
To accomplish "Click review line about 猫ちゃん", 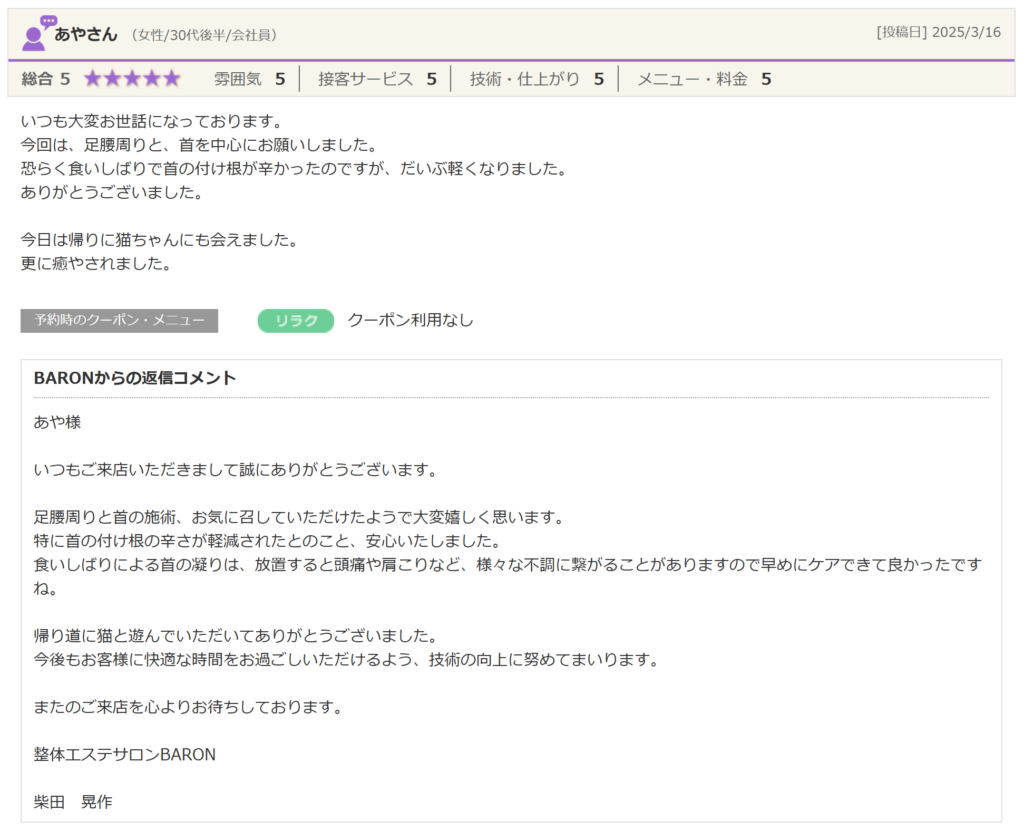I will click(x=159, y=241).
